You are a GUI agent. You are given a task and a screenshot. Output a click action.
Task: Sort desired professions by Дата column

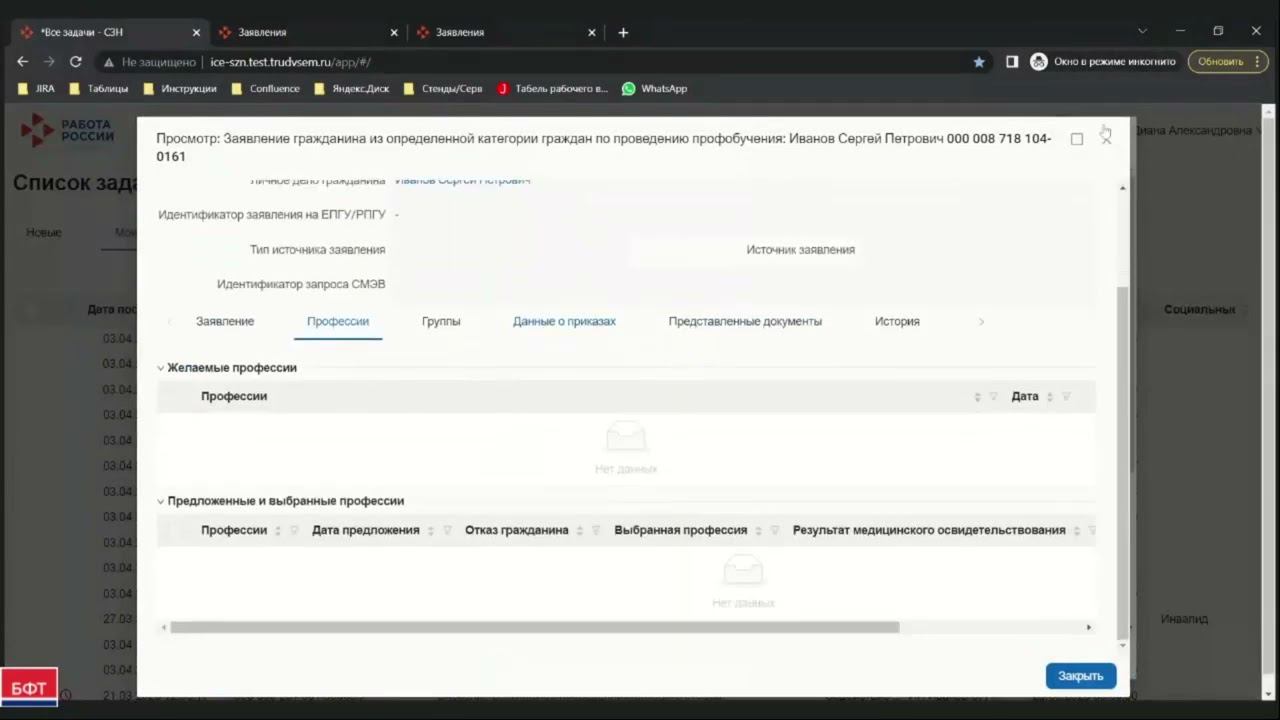[1050, 397]
